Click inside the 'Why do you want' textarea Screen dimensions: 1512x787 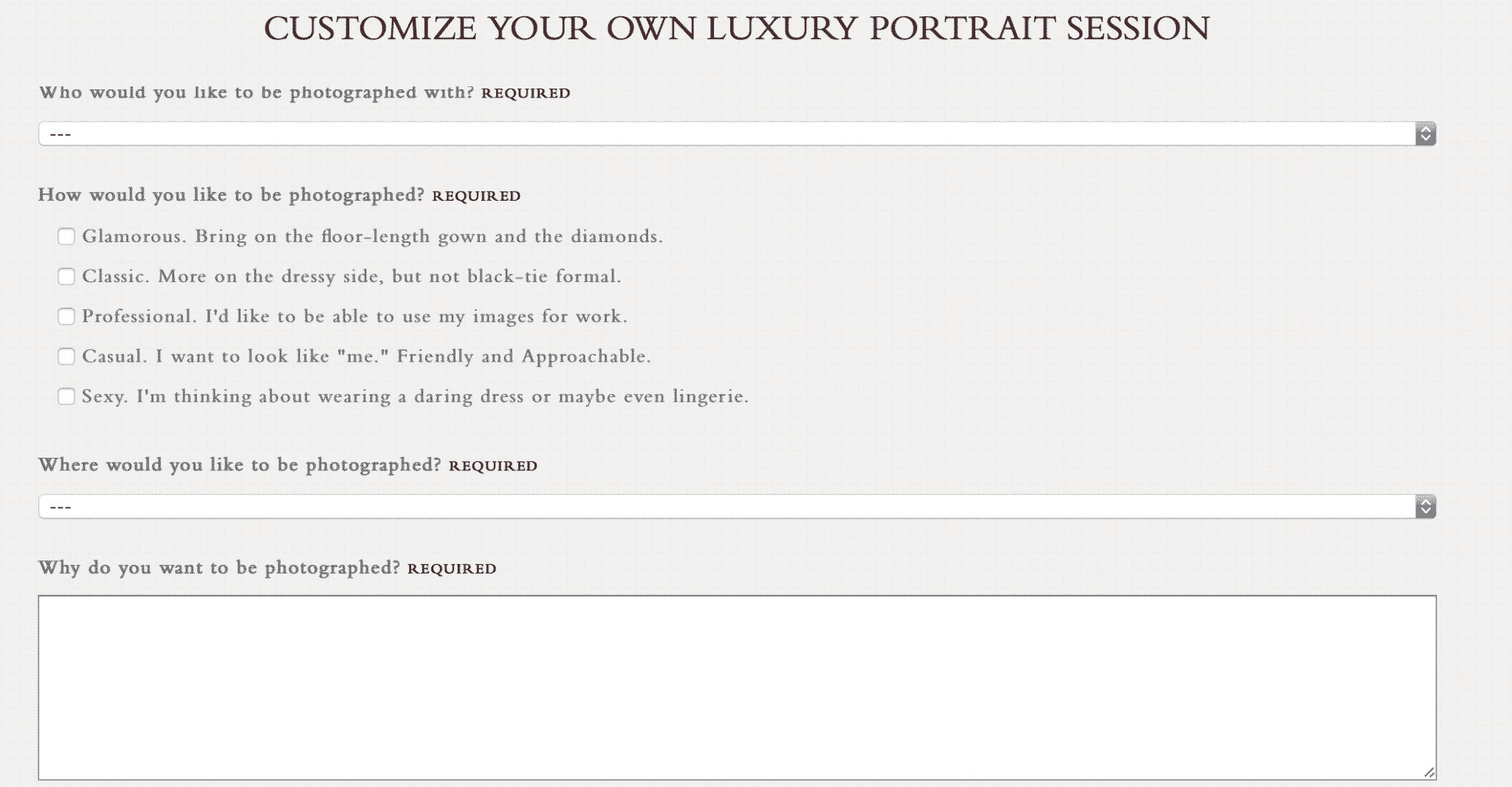(737, 687)
